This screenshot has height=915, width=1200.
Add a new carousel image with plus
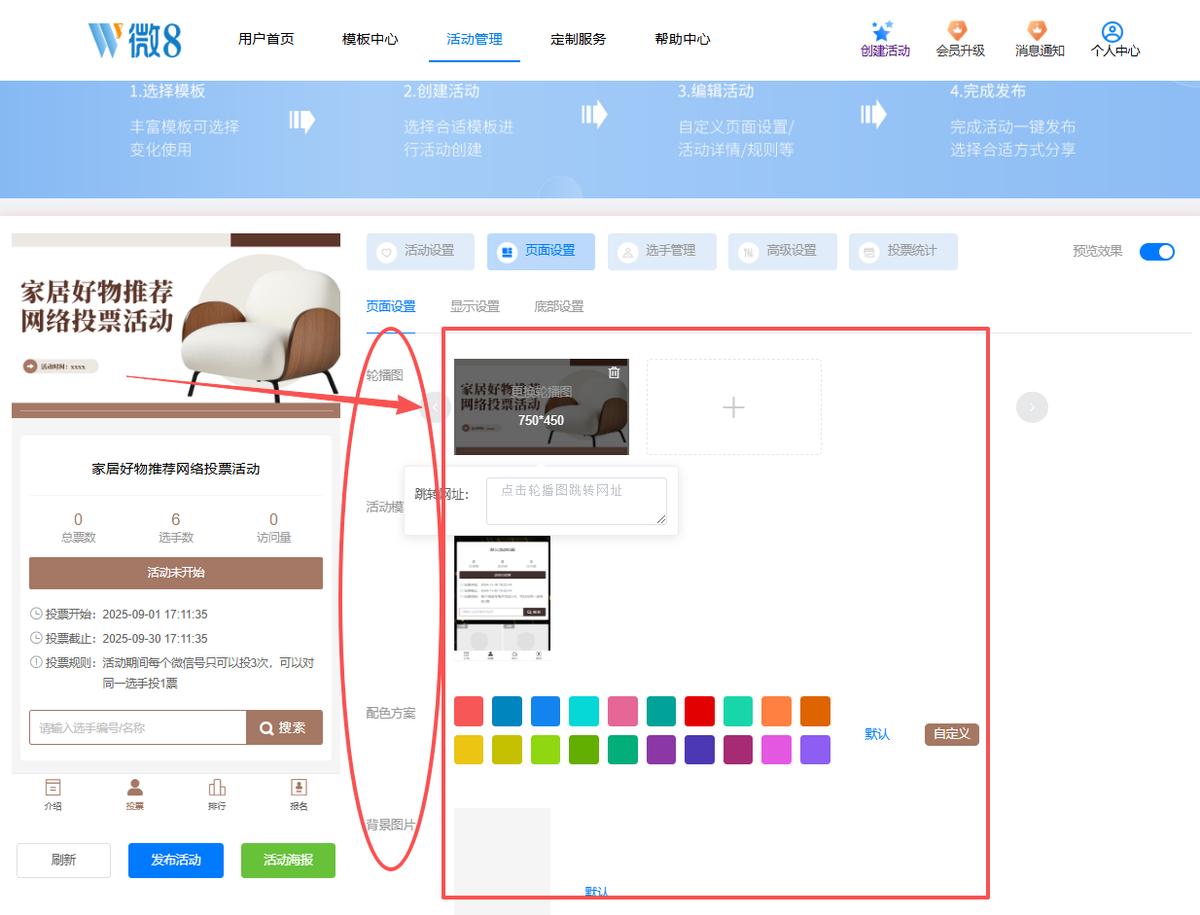pyautogui.click(x=734, y=407)
